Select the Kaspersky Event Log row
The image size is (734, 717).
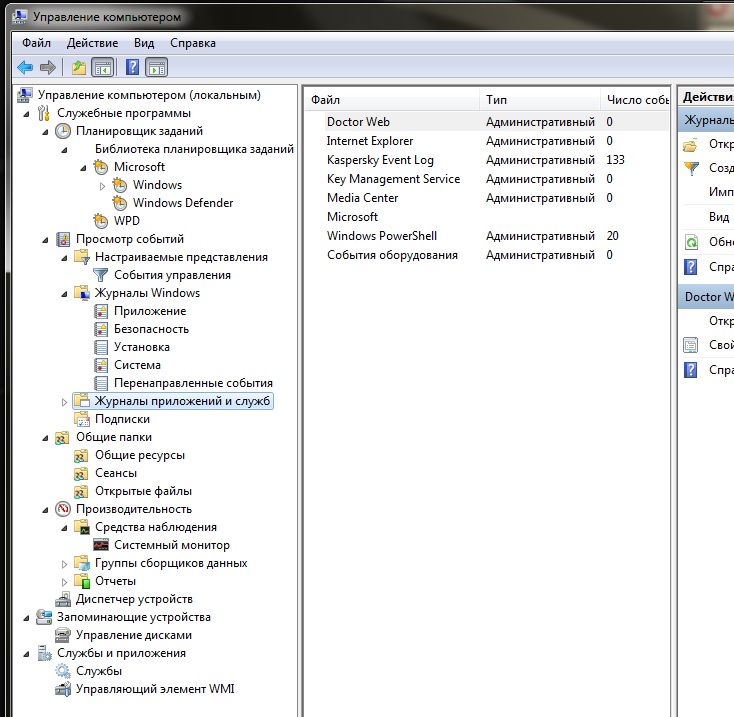click(x=380, y=160)
